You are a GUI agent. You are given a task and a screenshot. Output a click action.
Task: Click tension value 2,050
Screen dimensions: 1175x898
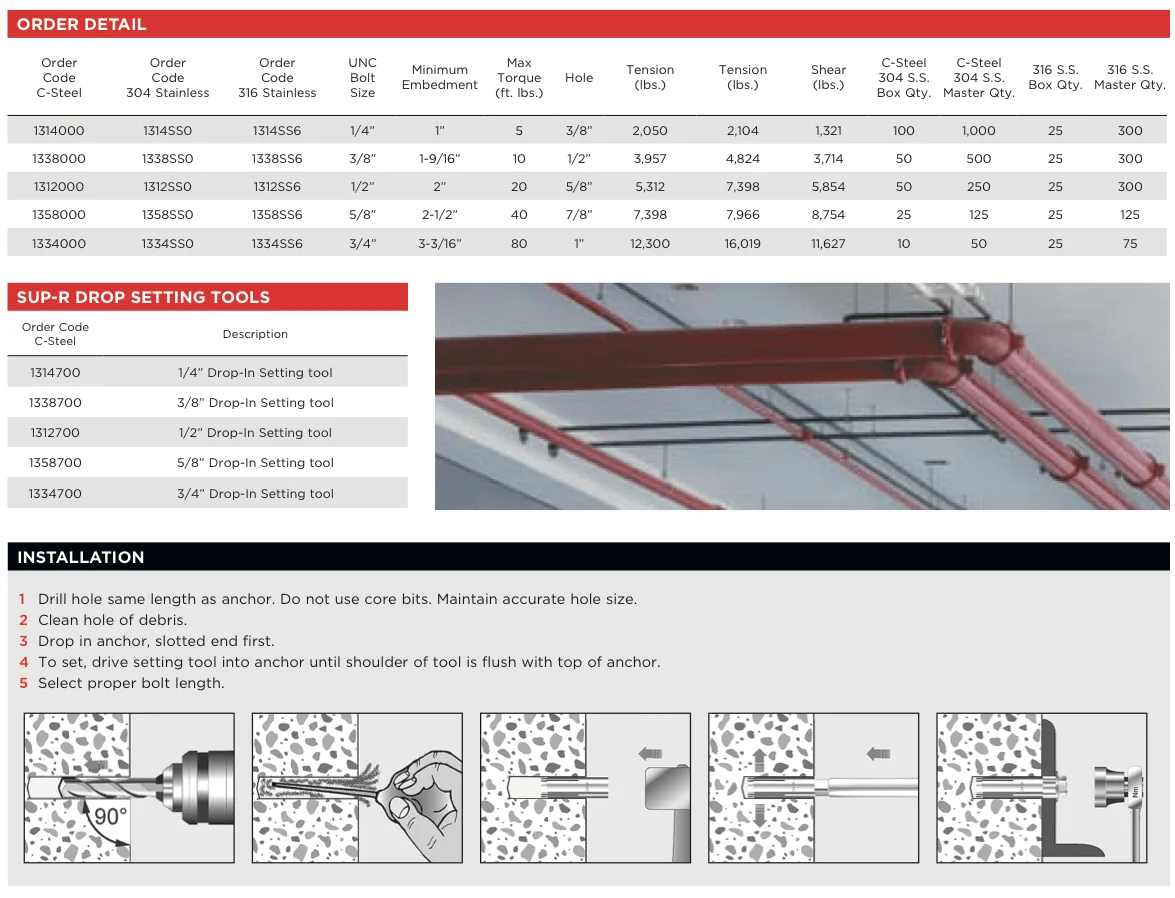point(650,130)
